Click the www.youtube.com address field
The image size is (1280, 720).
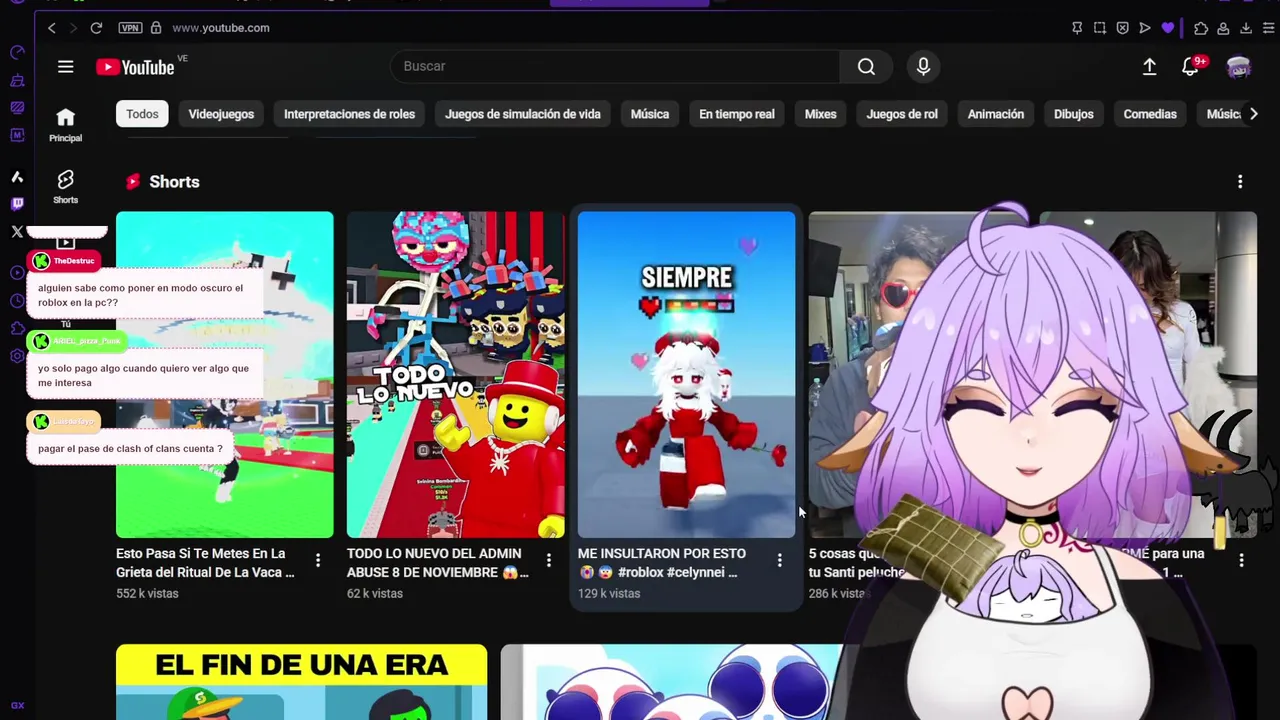220,28
